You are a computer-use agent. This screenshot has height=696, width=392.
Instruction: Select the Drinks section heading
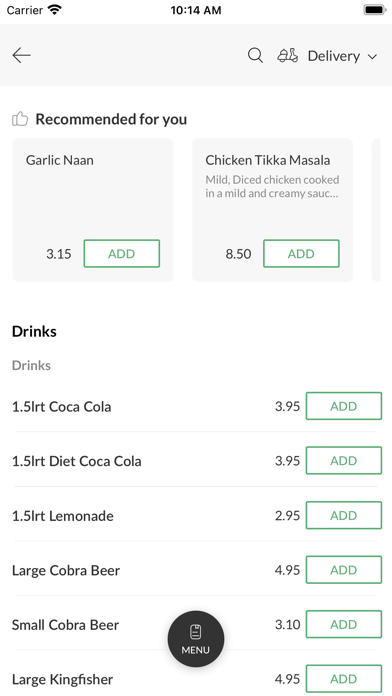(34, 332)
